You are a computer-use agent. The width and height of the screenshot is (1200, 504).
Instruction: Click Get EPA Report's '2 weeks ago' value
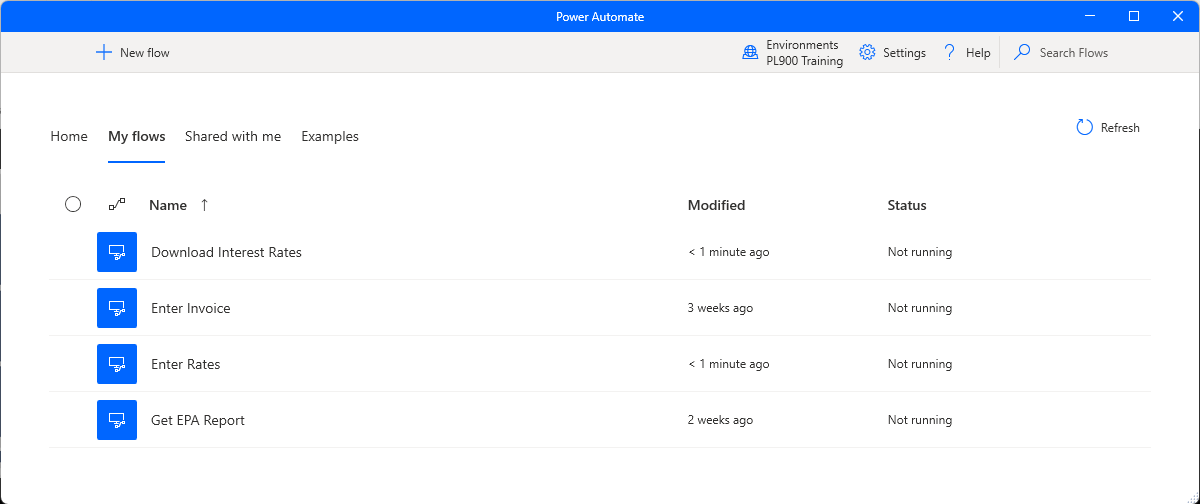point(720,420)
